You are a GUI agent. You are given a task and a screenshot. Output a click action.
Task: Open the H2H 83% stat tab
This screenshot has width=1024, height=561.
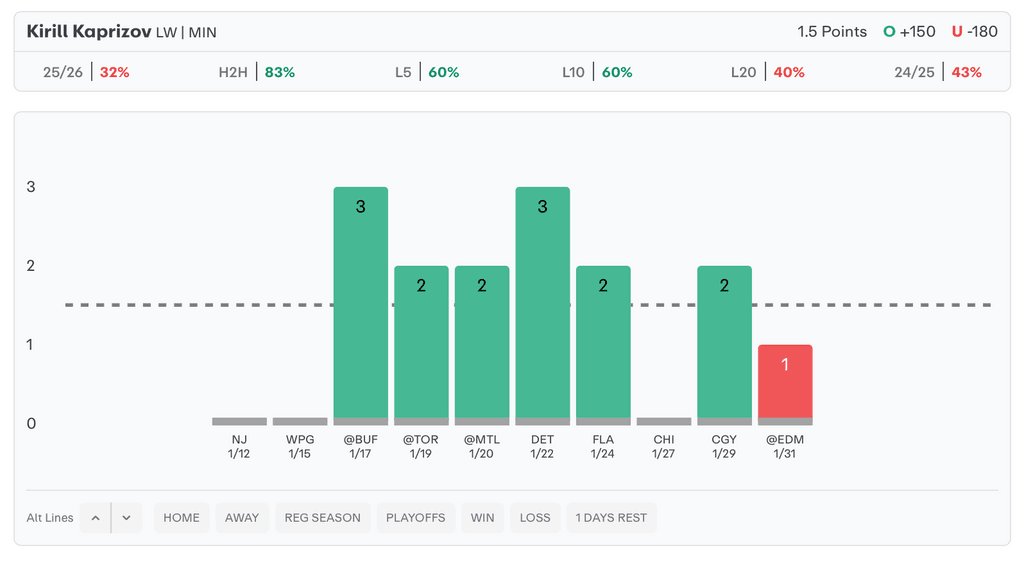pos(256,72)
